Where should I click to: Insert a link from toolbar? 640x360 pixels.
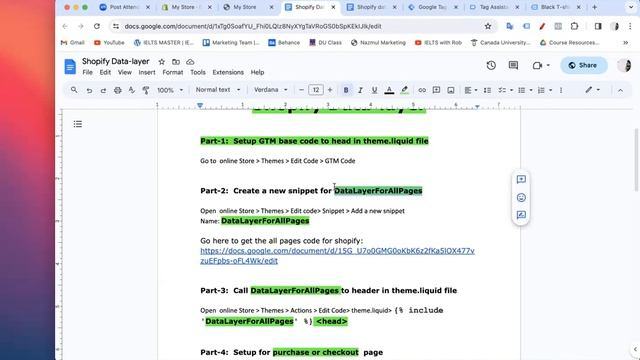point(422,90)
